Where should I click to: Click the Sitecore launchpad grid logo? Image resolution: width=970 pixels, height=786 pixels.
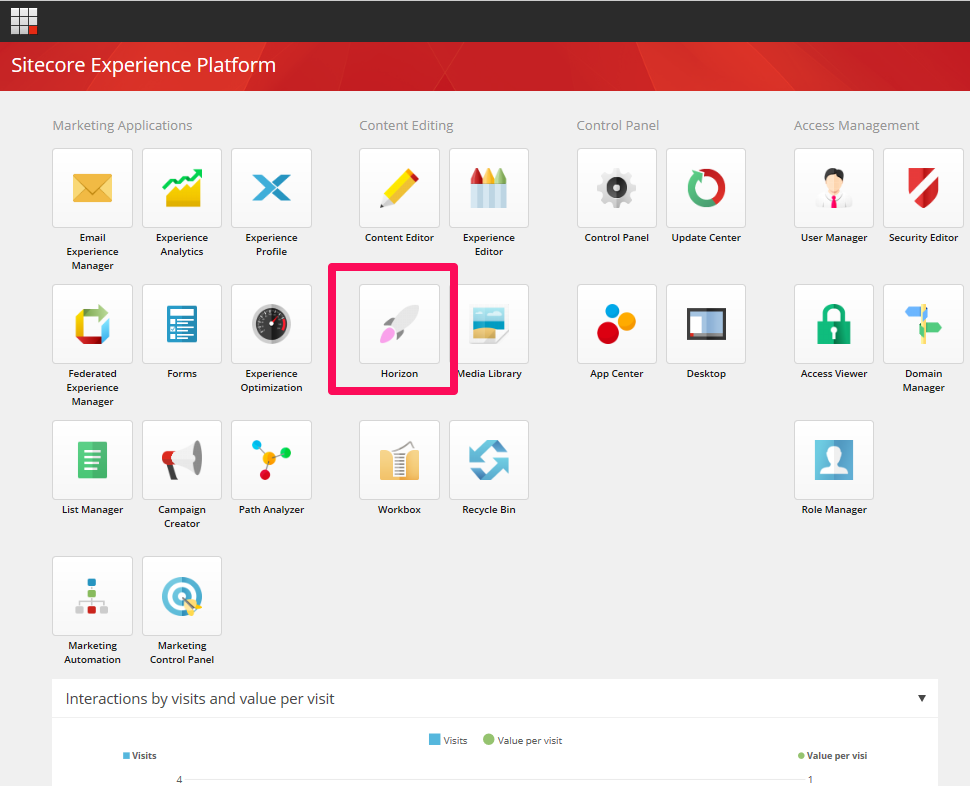coord(24,21)
